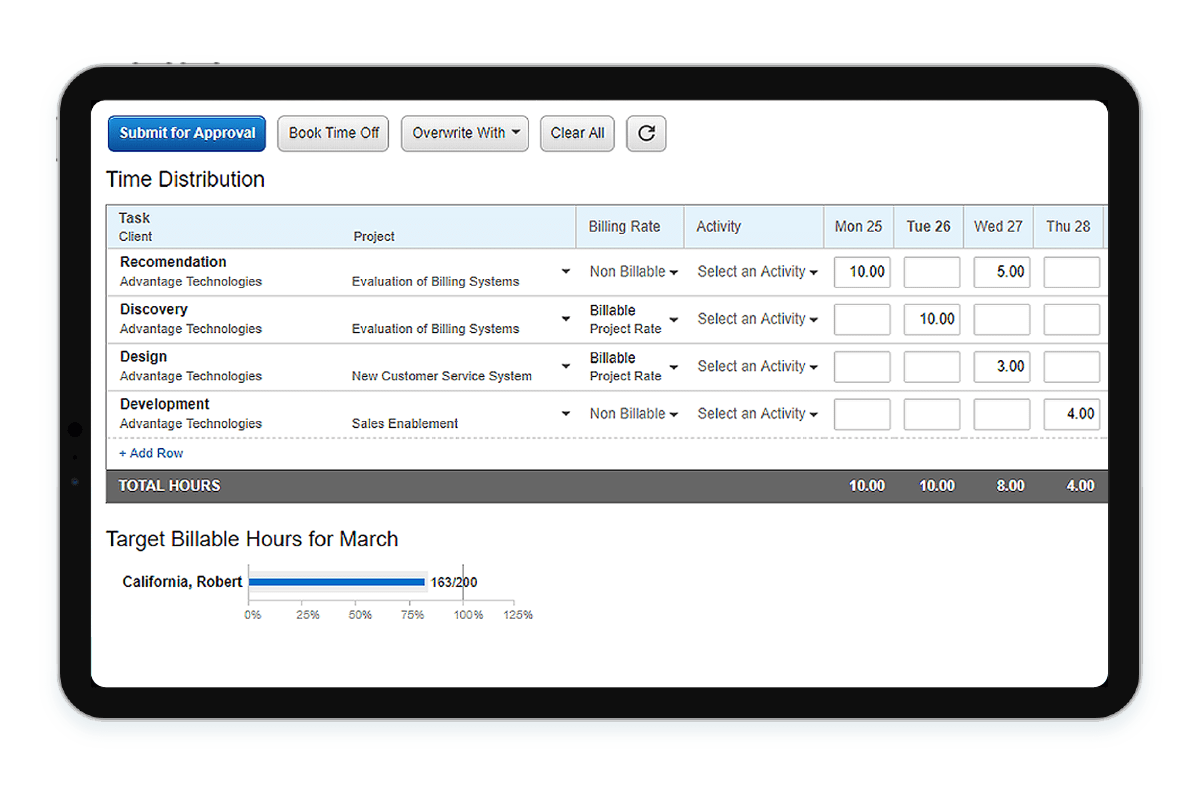Open task dropdown arrow for Design row
The image size is (1200, 800).
pos(565,366)
